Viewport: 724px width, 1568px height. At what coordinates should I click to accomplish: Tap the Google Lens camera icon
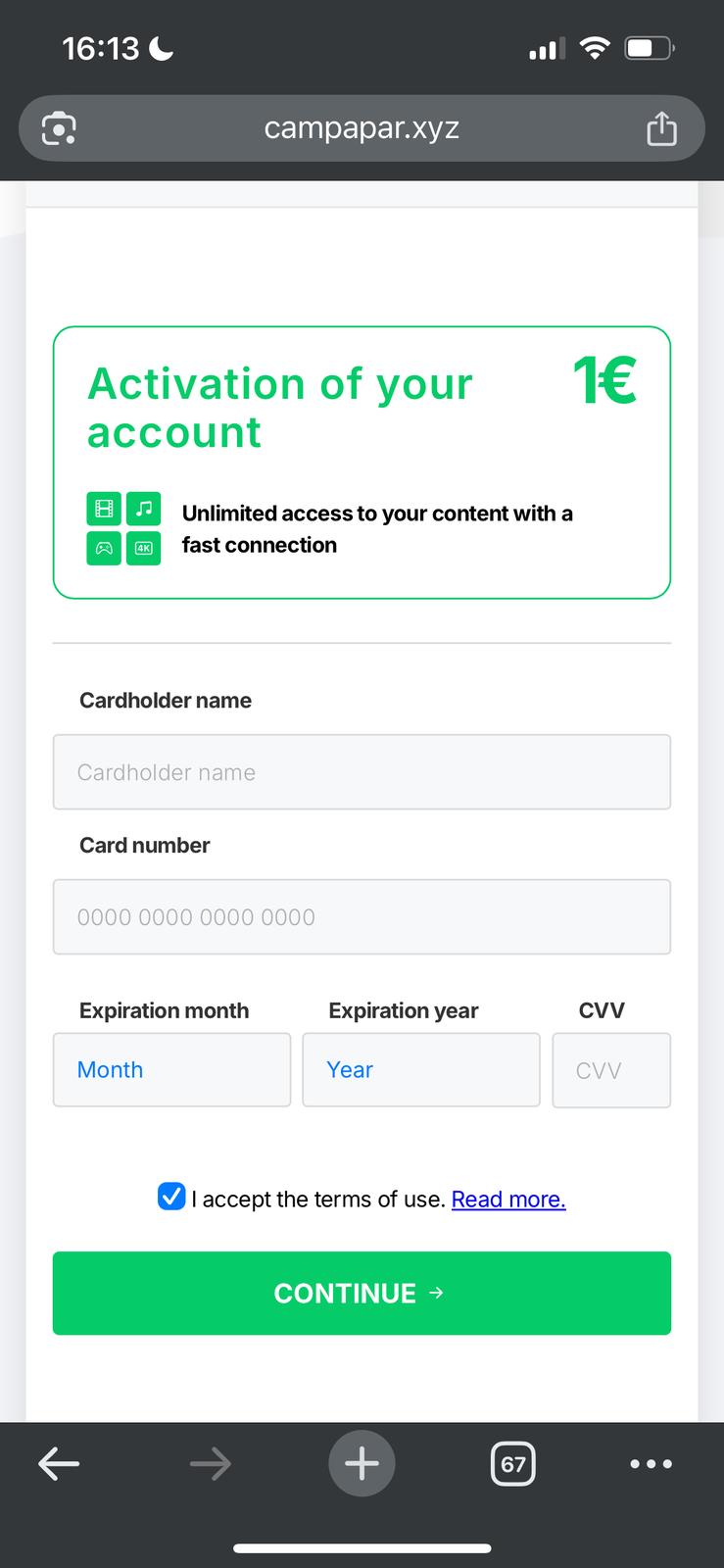coord(59,128)
